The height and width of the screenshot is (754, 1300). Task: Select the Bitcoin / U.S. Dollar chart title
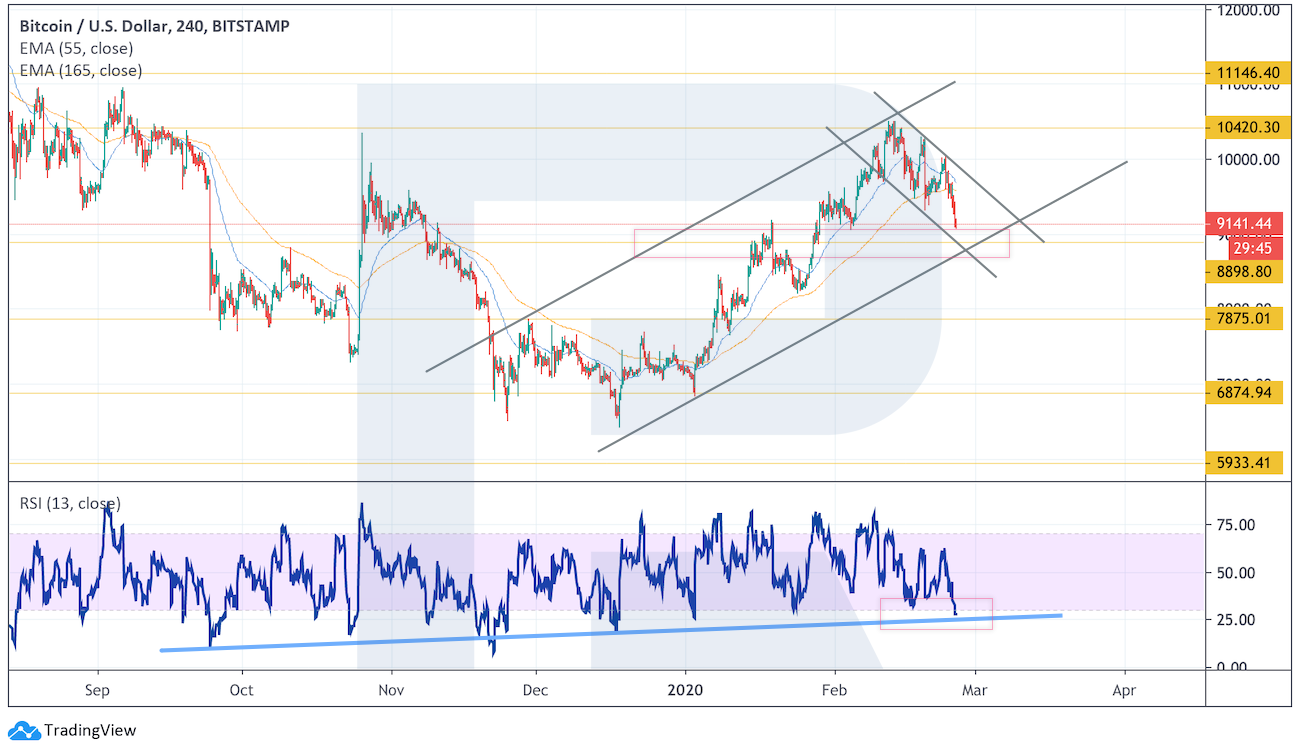[155, 26]
